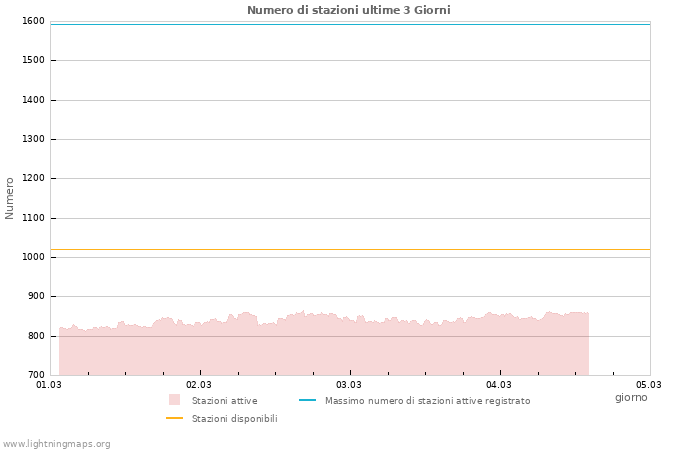Select the Massimo numero di stazioni attive registrato label
Screen dimensions: 700x450
[427, 401]
